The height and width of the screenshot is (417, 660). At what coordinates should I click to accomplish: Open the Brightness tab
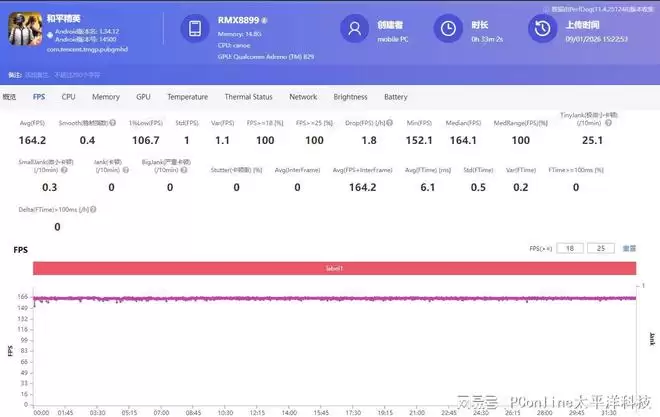pyautogui.click(x=350, y=97)
